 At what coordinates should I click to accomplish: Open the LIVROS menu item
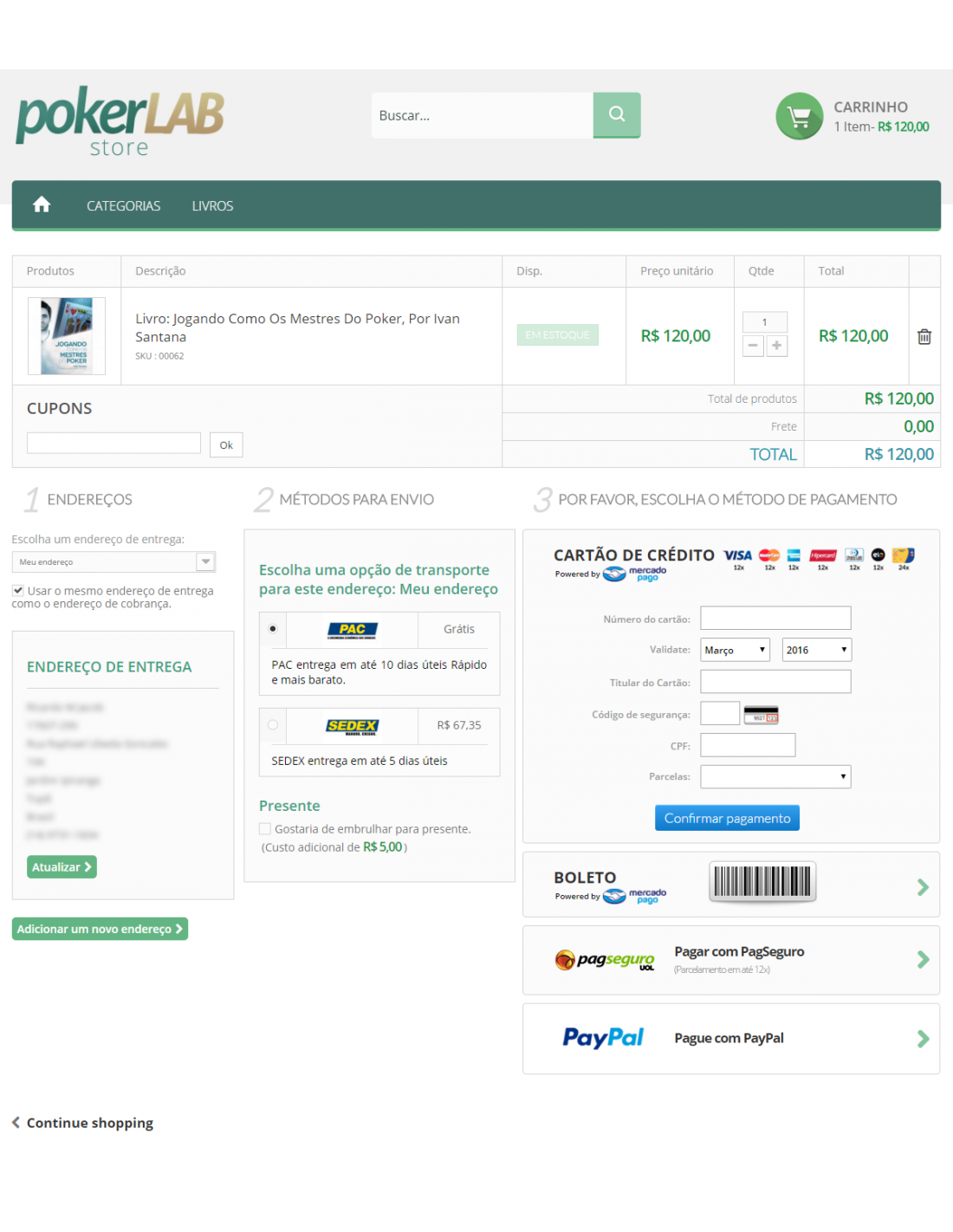tap(212, 205)
